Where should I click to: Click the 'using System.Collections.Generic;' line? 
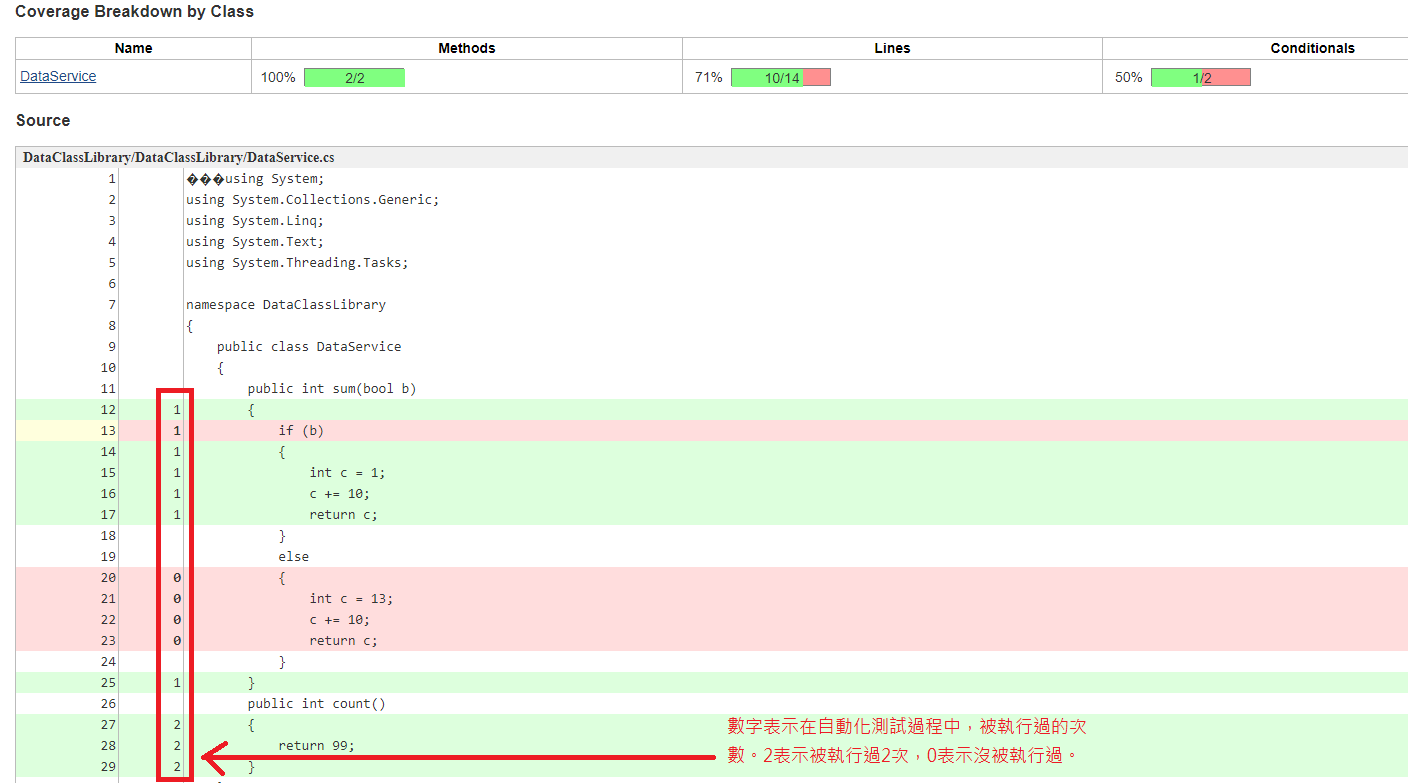pyautogui.click(x=312, y=200)
